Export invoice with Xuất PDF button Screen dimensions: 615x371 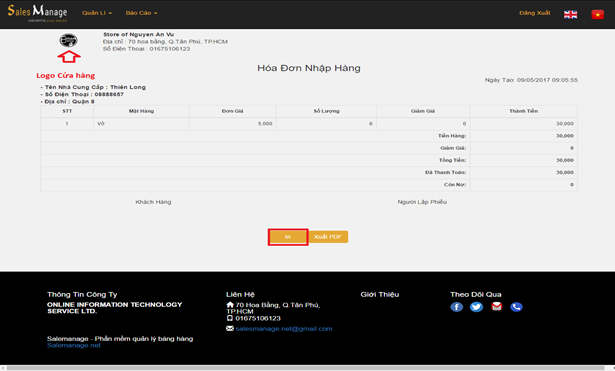[328, 237]
